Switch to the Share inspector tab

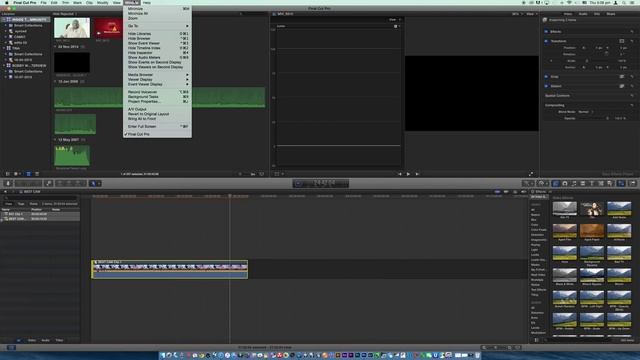click(611, 14)
